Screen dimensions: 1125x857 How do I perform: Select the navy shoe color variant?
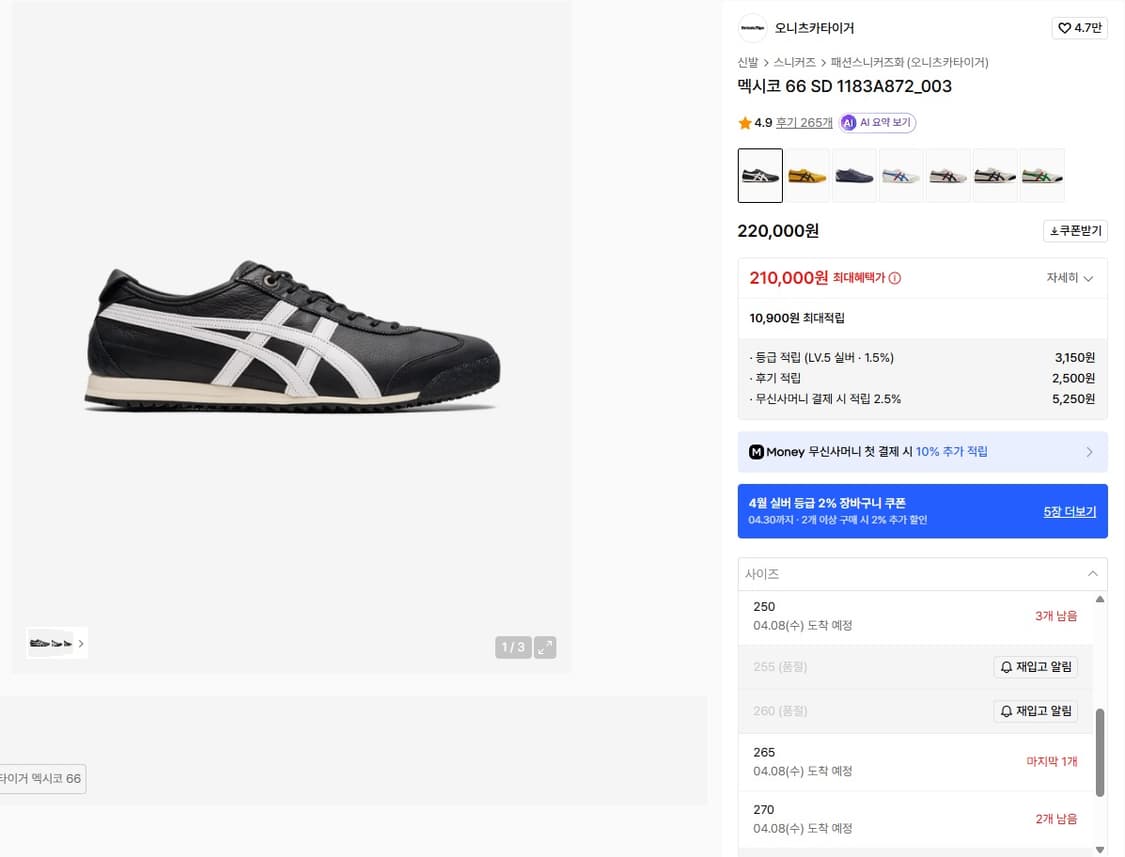pos(854,176)
